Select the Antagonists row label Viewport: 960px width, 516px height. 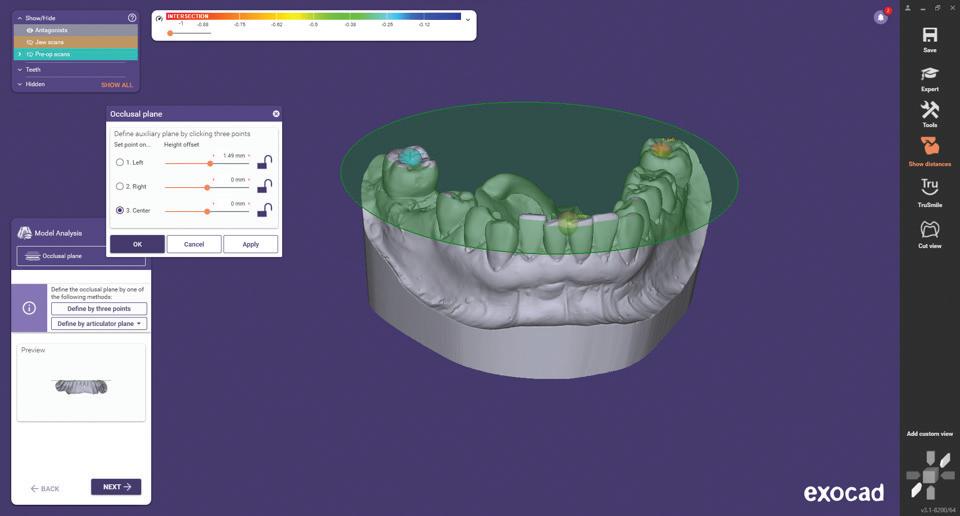pos(51,30)
